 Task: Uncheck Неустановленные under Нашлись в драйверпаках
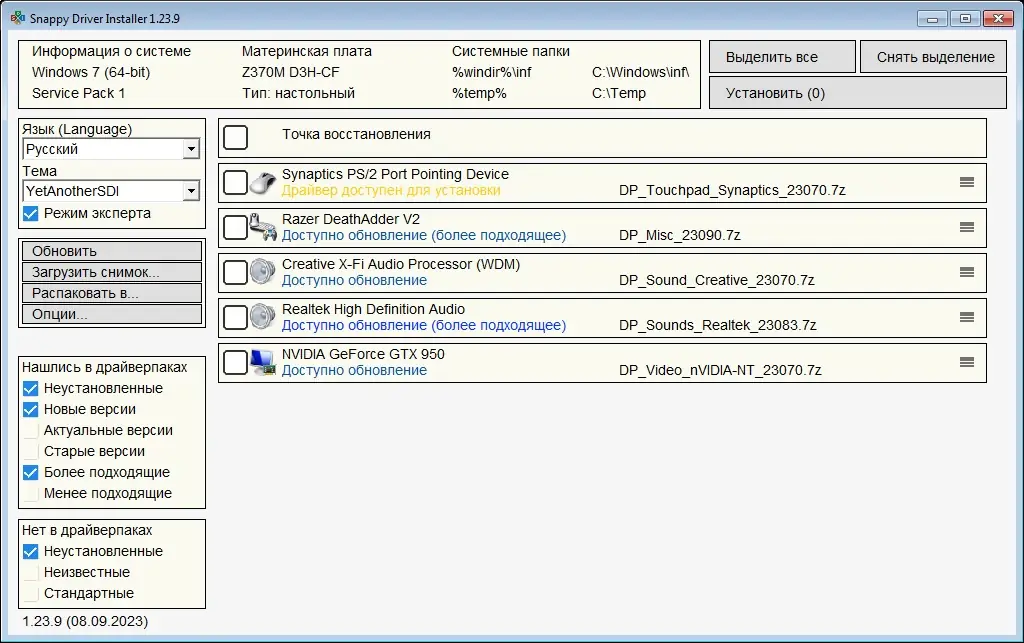coord(30,388)
